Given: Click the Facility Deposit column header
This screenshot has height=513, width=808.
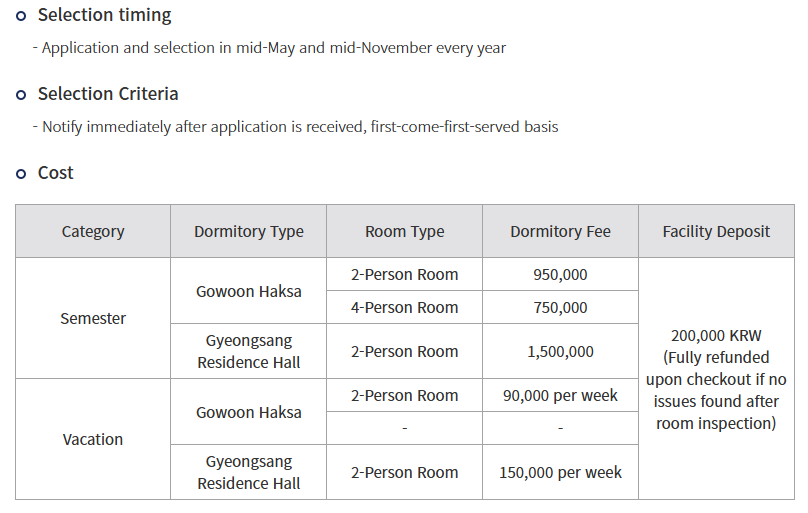Looking at the screenshot, I should coord(716,232).
